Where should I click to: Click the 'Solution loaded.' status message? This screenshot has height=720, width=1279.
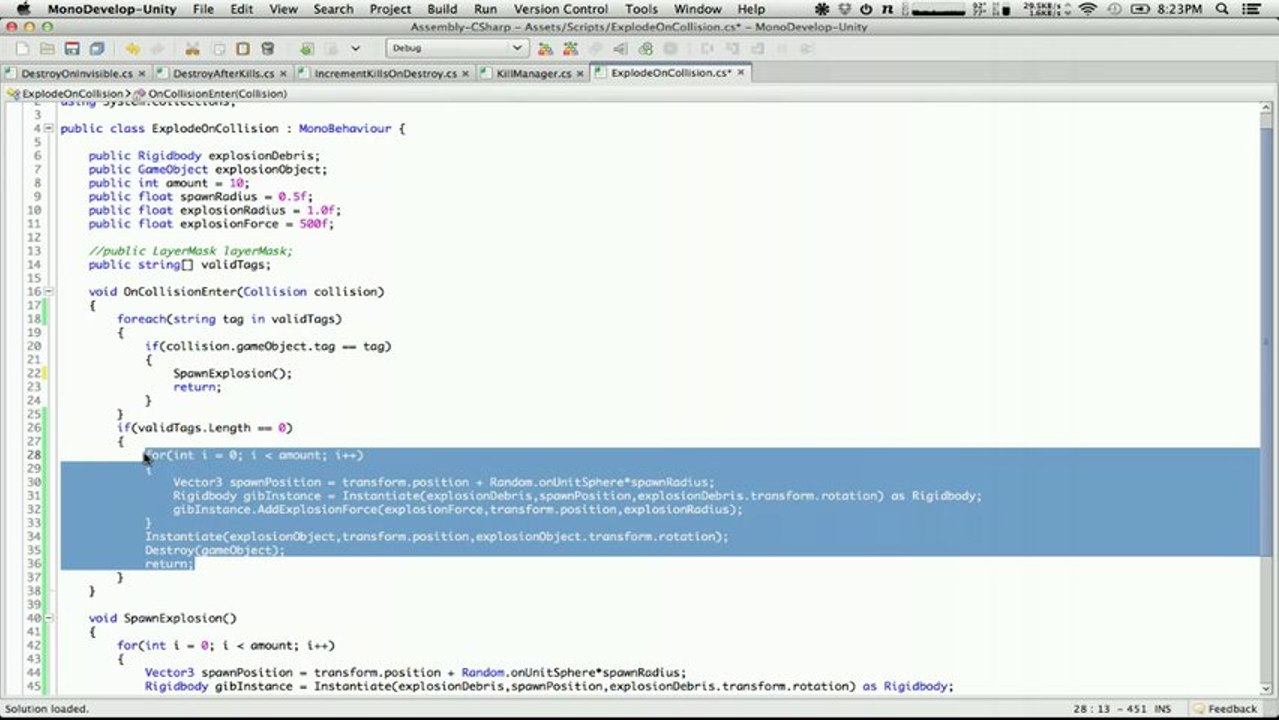(x=46, y=709)
